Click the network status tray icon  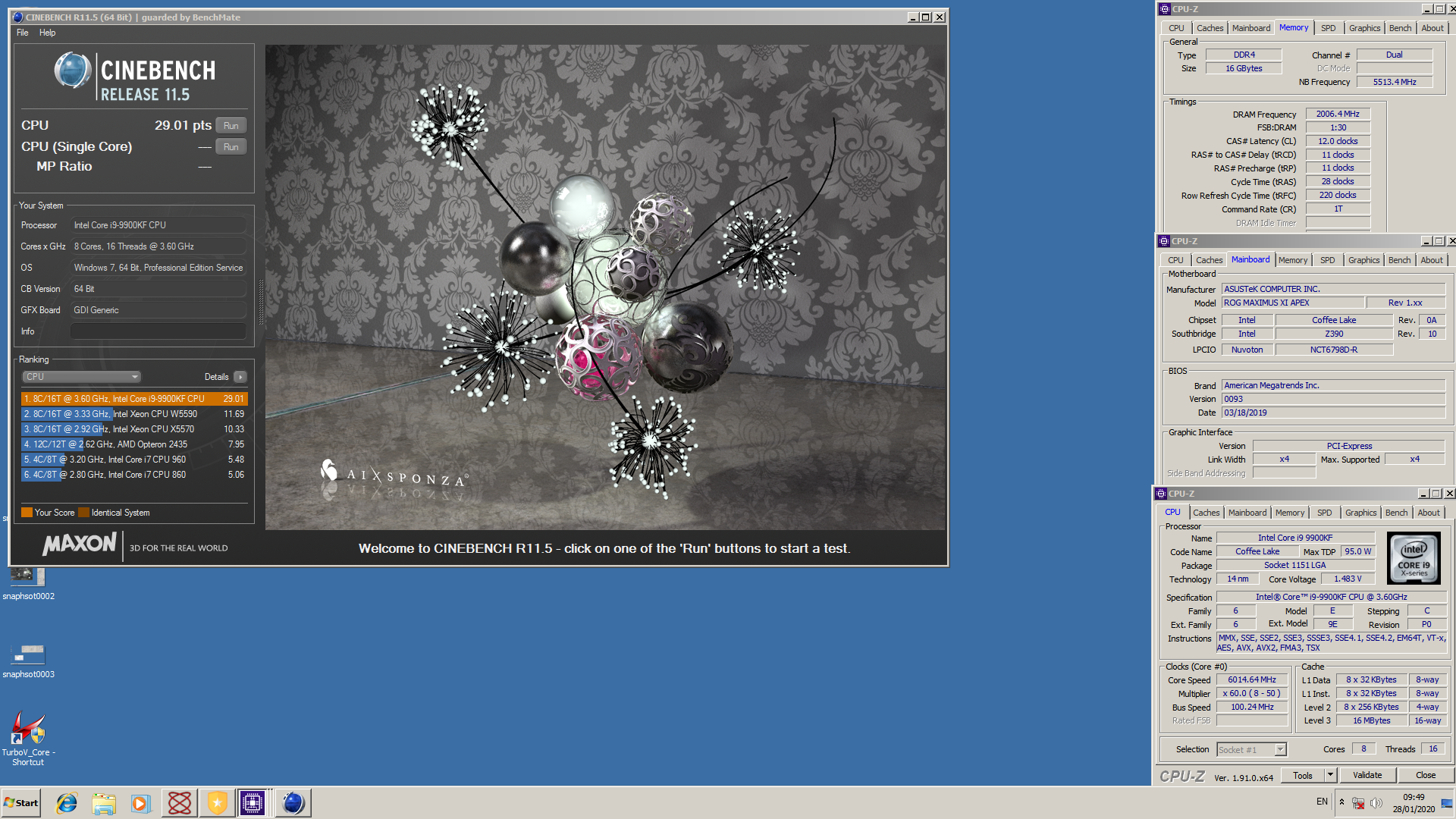1358,803
